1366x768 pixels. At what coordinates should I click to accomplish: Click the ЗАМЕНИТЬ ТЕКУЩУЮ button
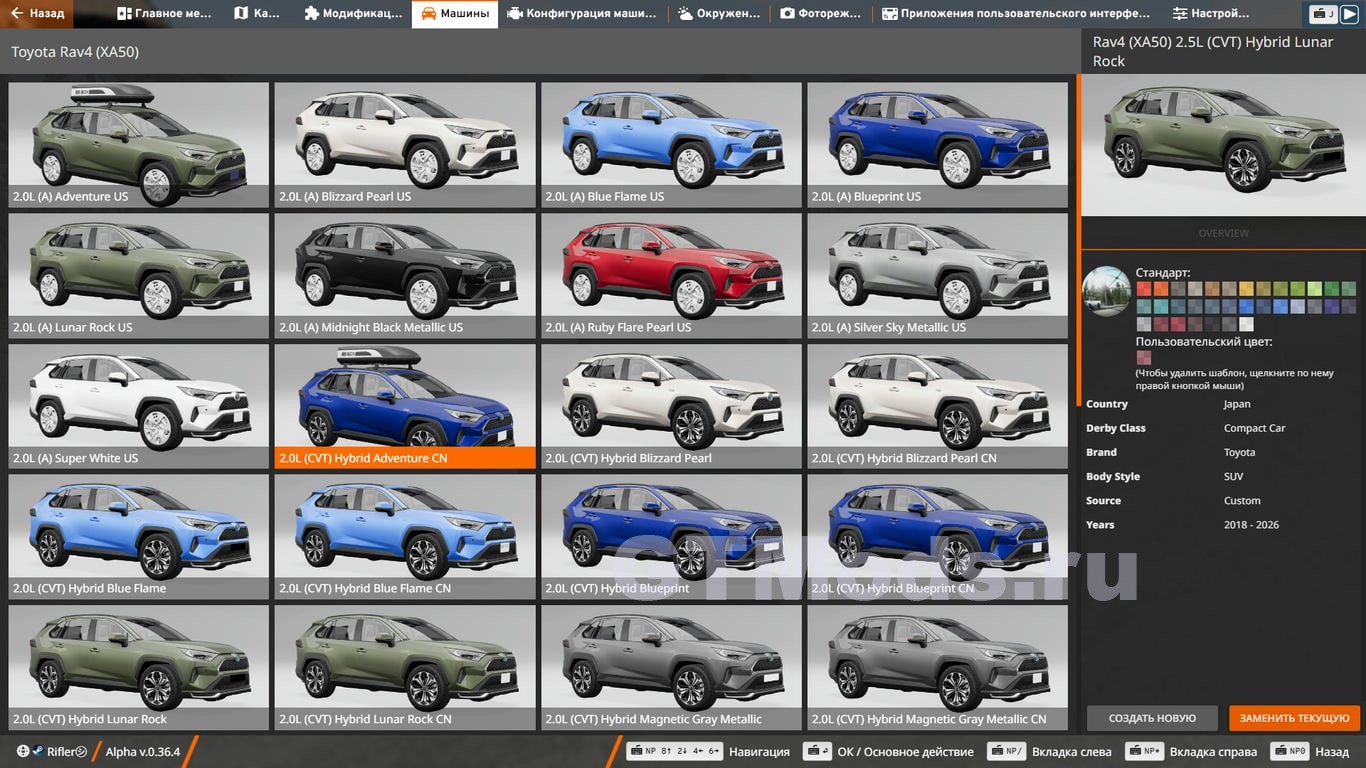(x=1295, y=718)
